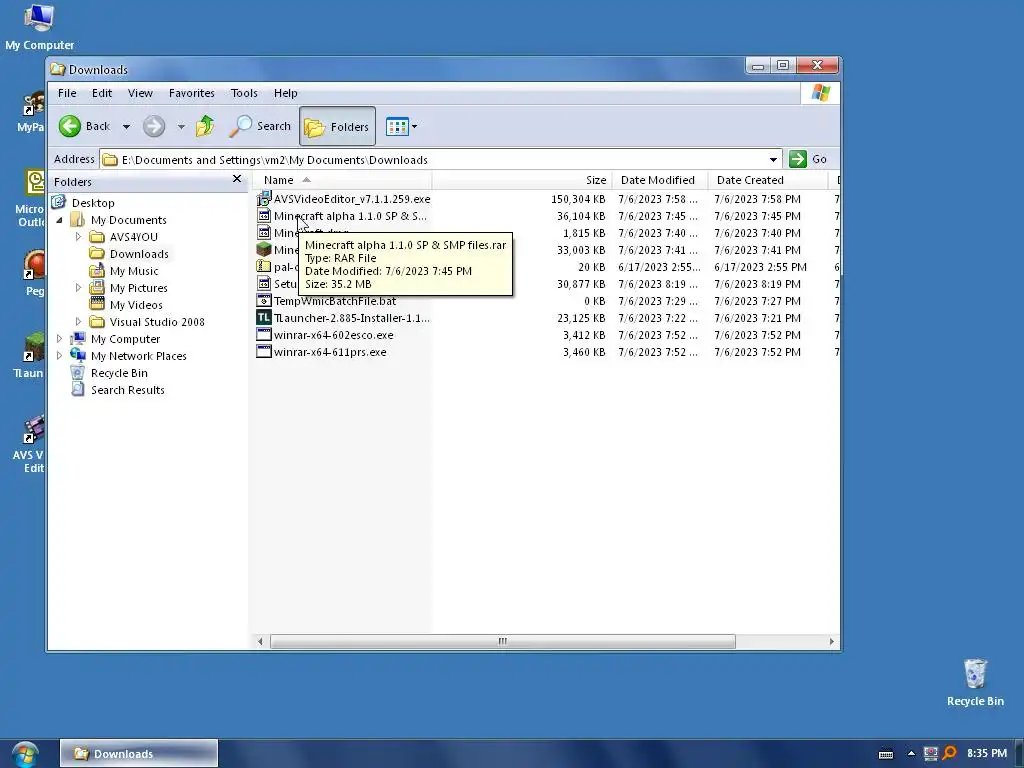Expand the Visual Studio 2008 node

[78, 322]
